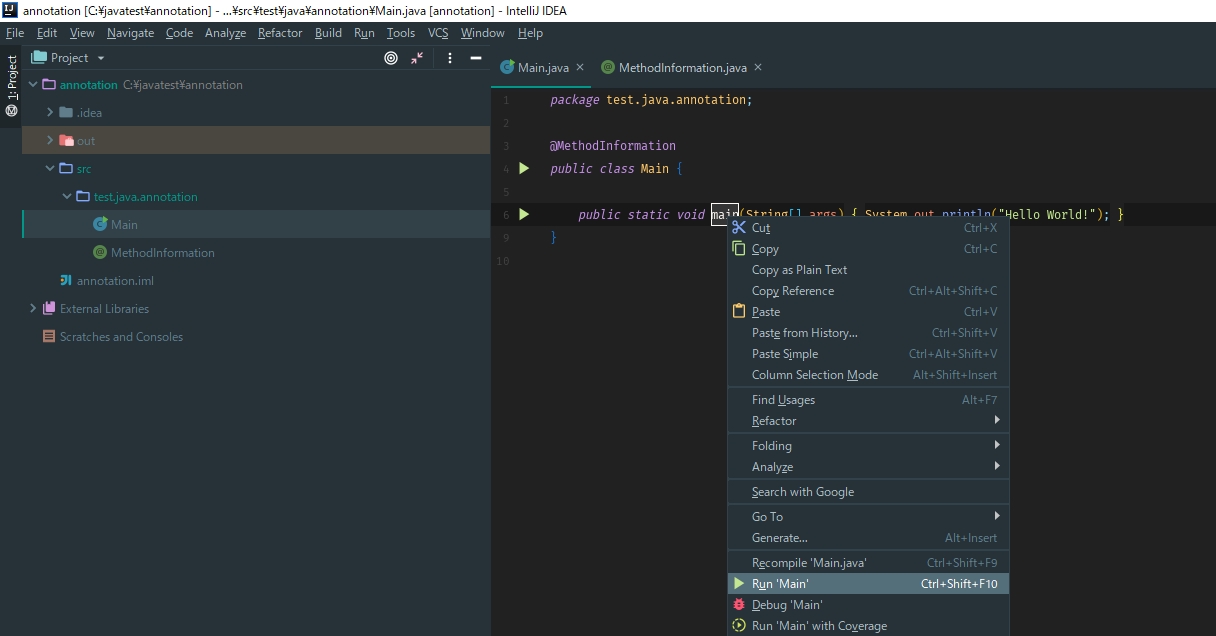Screen dimensions: 1216x636
Task: Click the run gutter arrow beside main method
Action: click(524, 214)
